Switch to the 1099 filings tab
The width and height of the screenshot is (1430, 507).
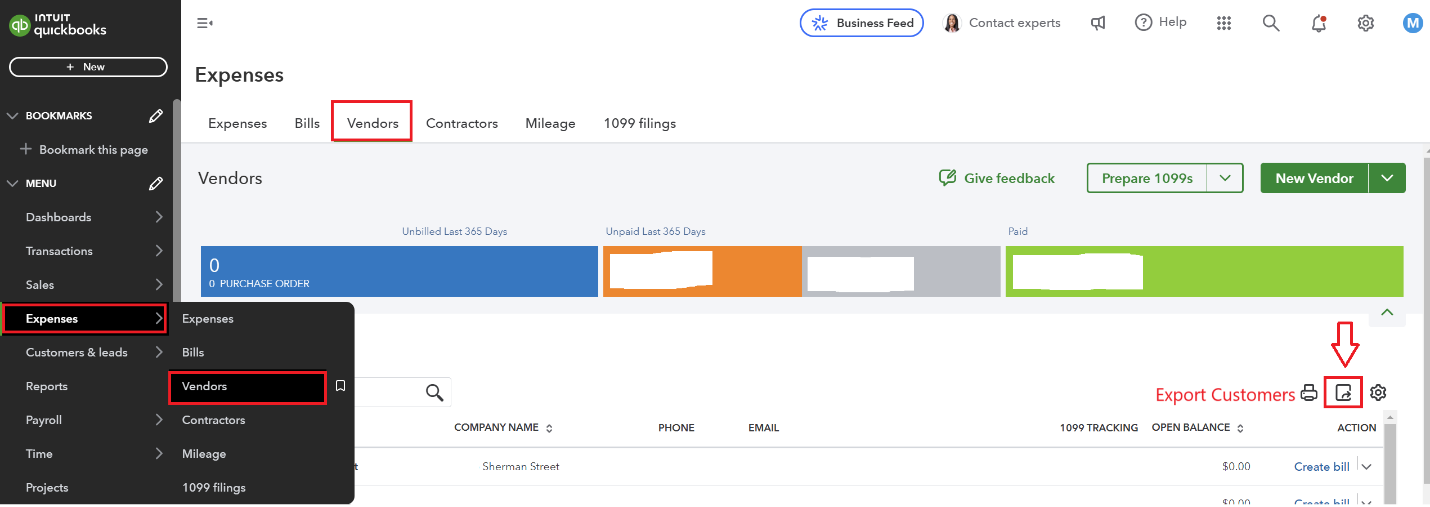(x=640, y=123)
